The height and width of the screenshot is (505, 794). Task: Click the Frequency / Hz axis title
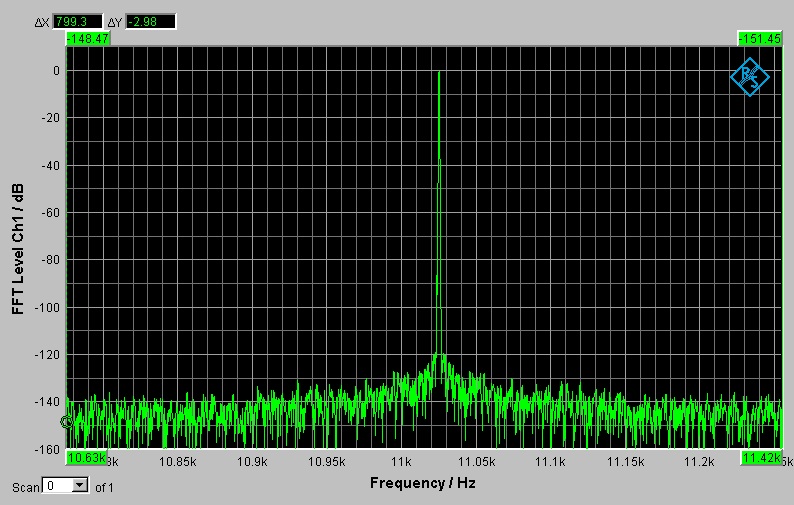pos(423,483)
